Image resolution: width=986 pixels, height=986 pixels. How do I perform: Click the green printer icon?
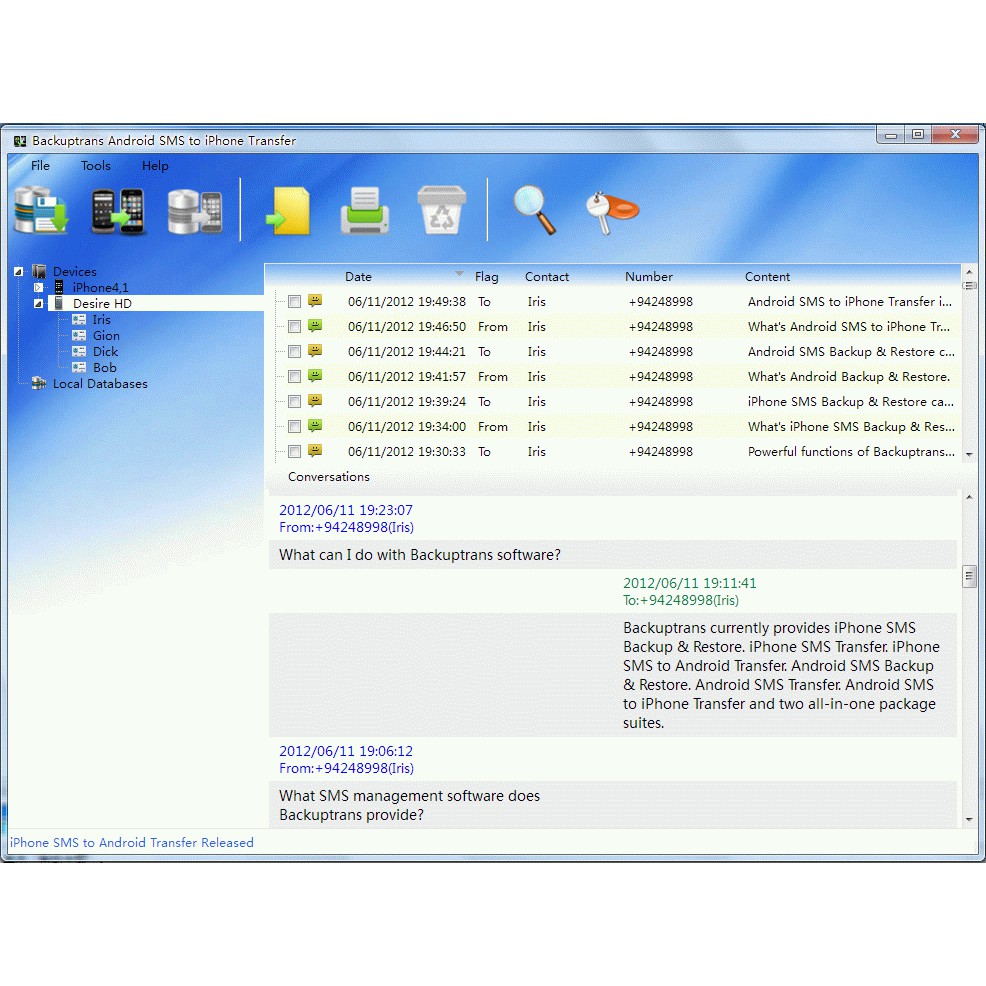[365, 211]
